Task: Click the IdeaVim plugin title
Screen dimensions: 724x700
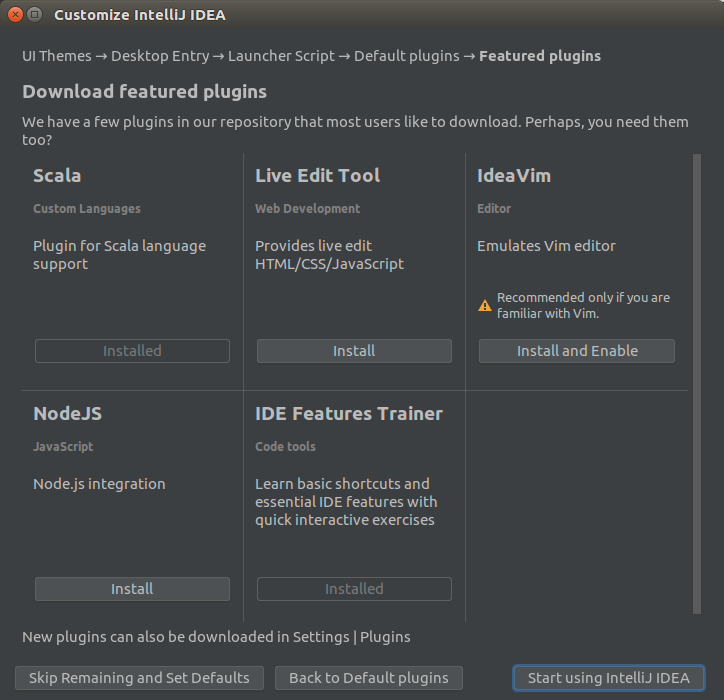Action: click(x=514, y=175)
